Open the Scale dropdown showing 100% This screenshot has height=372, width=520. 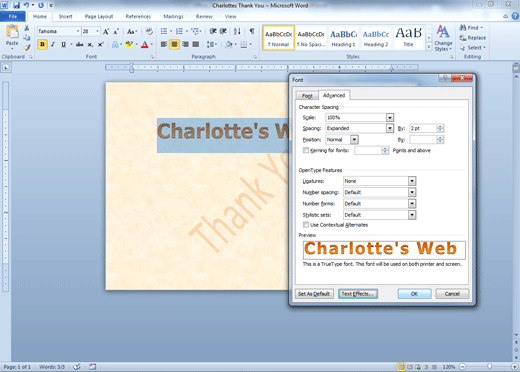(390, 117)
